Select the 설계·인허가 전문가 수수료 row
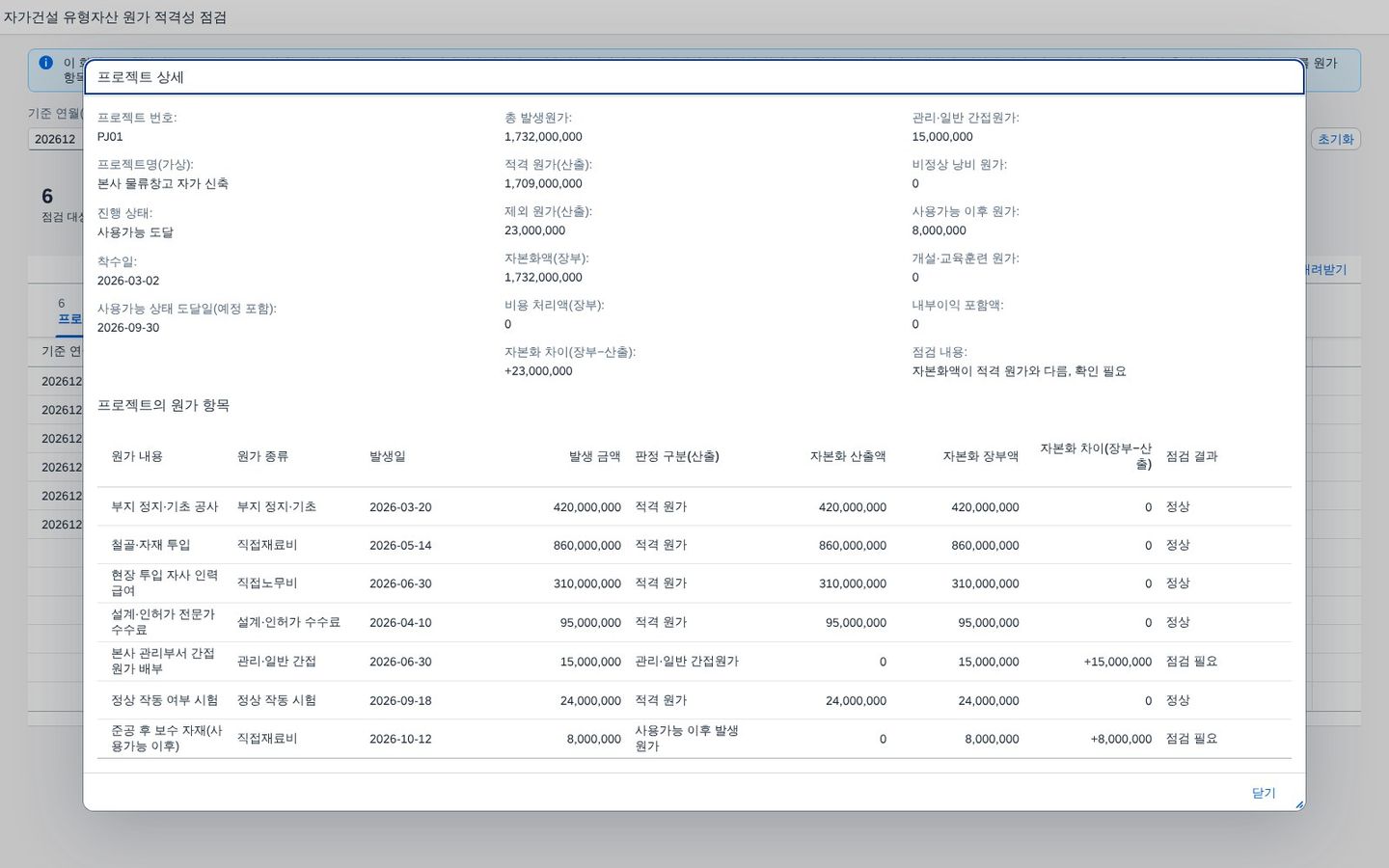This screenshot has width=1389, height=868. [x=694, y=622]
